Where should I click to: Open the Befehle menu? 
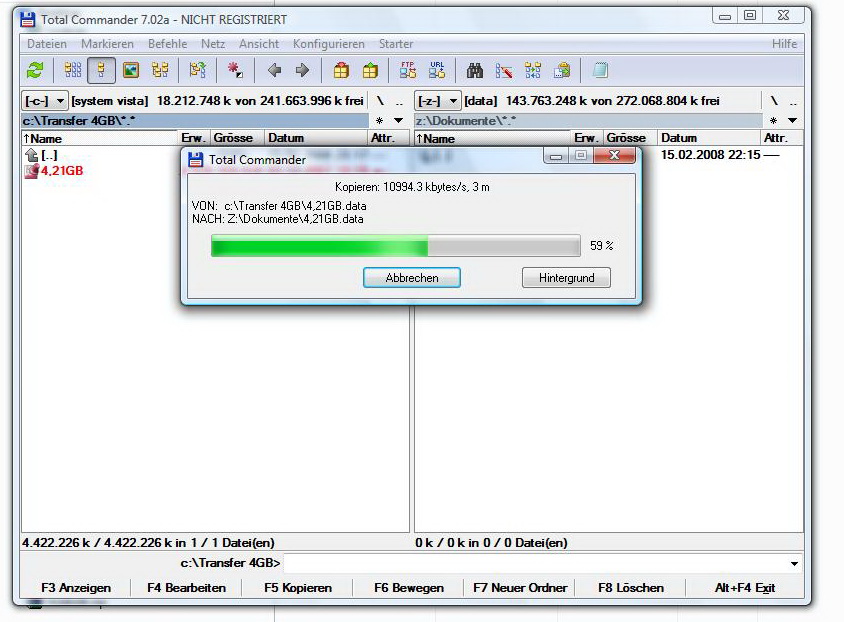tap(167, 44)
